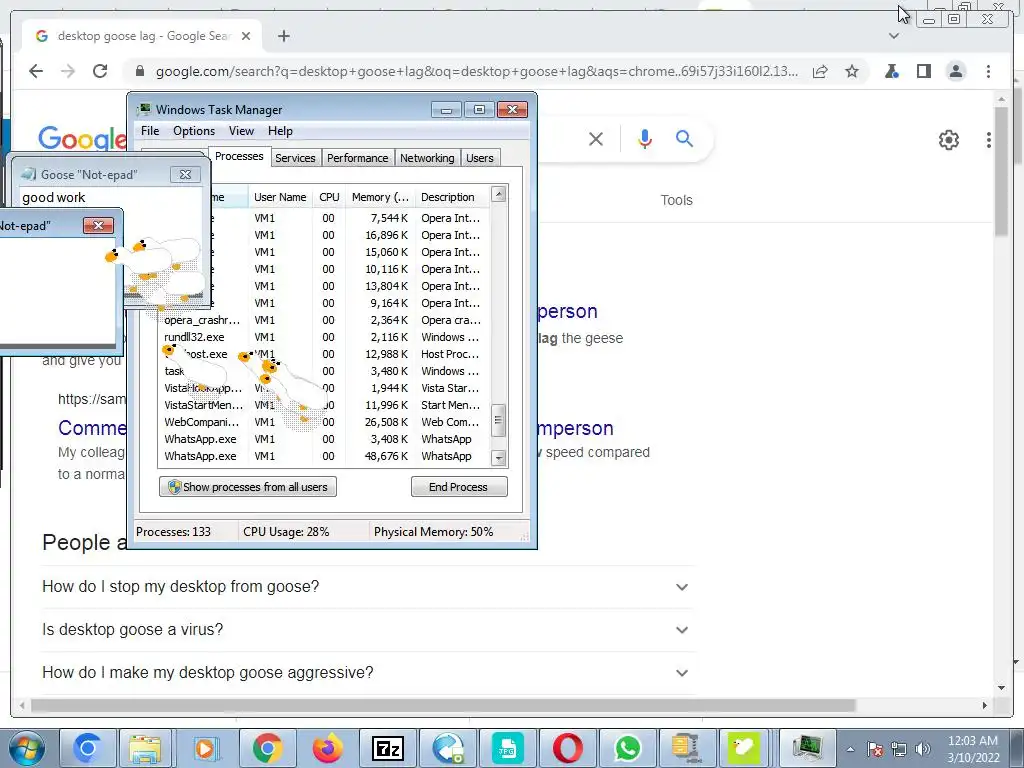Image resolution: width=1024 pixels, height=768 pixels.
Task: Click Show processes from all users
Action: point(248,487)
